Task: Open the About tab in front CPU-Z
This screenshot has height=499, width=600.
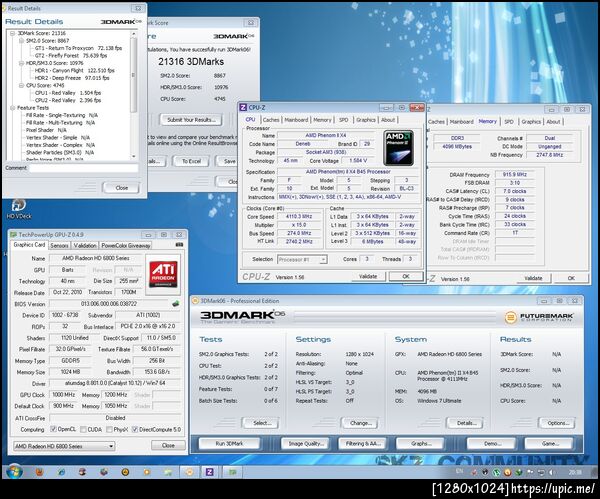Action: click(x=388, y=120)
